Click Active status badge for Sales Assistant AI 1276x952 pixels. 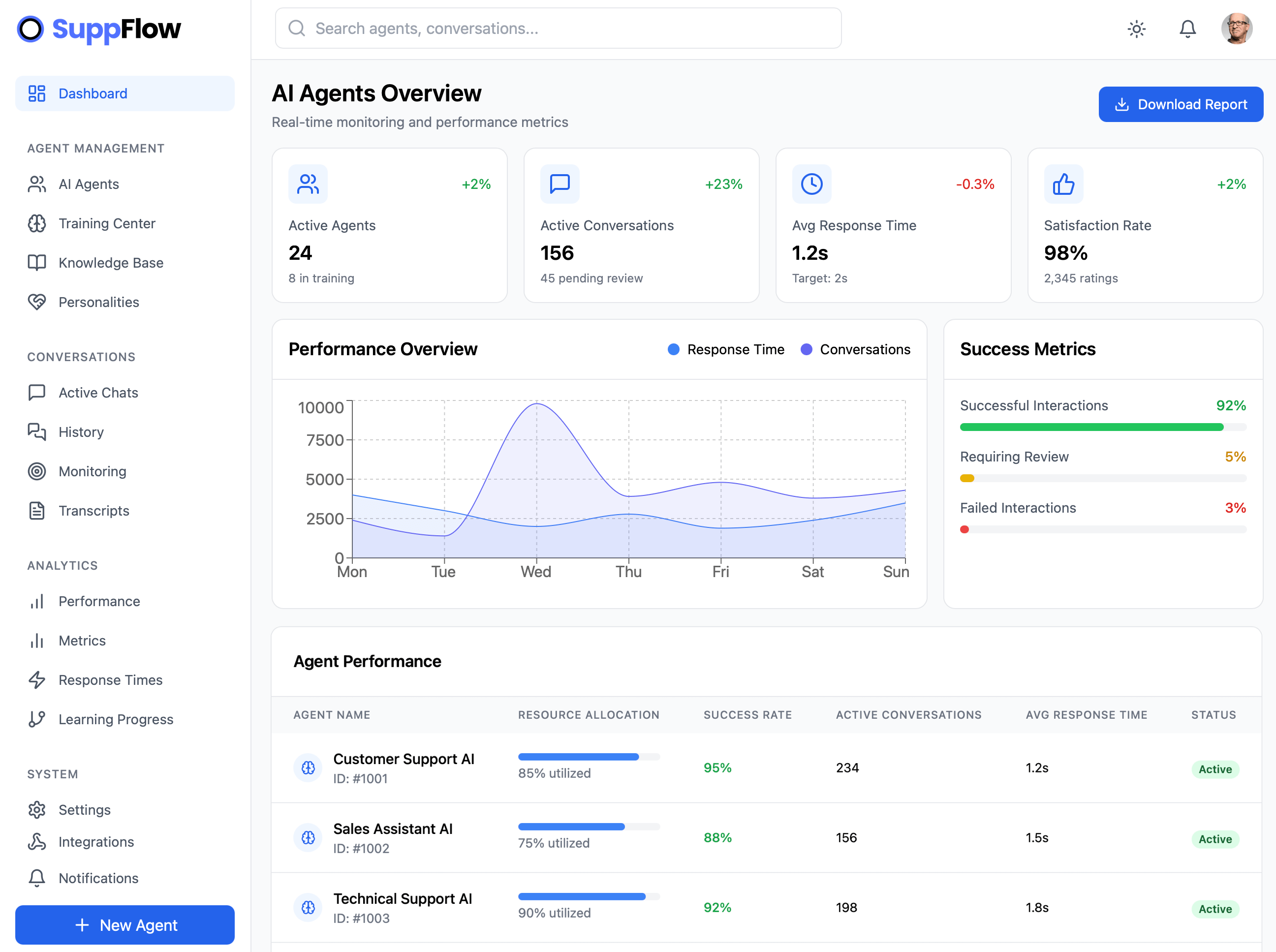(x=1215, y=839)
